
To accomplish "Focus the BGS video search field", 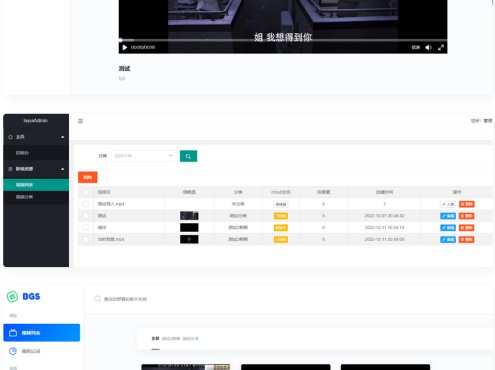I will click(x=125, y=299).
